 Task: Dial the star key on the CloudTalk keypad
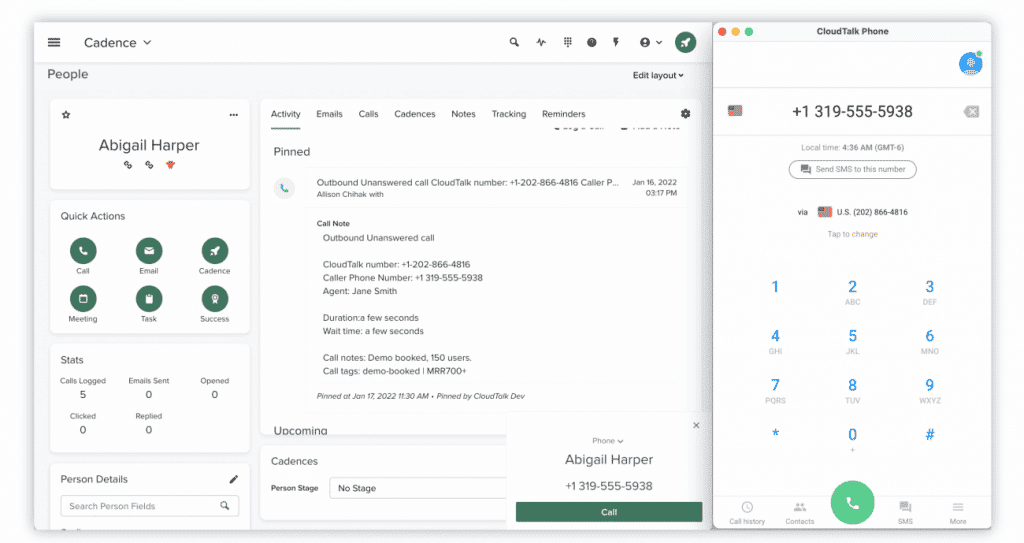point(775,434)
